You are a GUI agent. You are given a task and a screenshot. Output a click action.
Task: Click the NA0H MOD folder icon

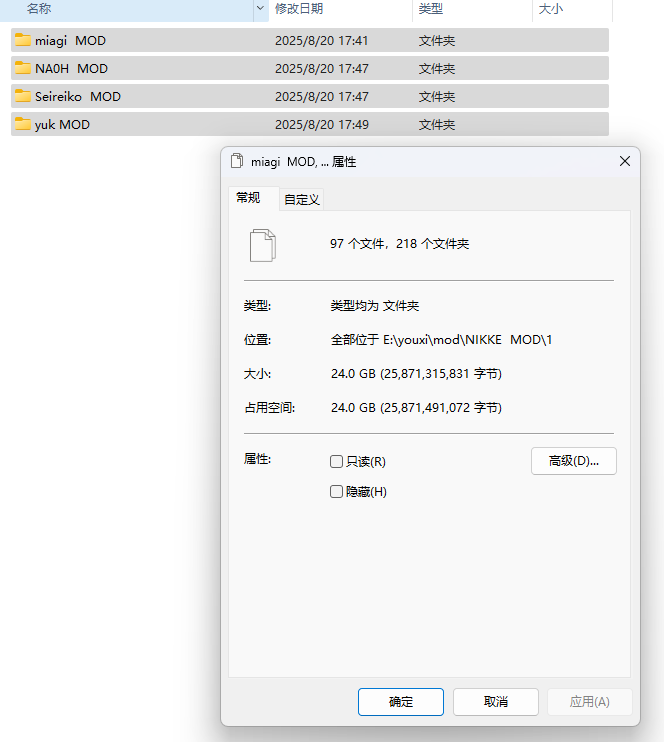coord(23,69)
